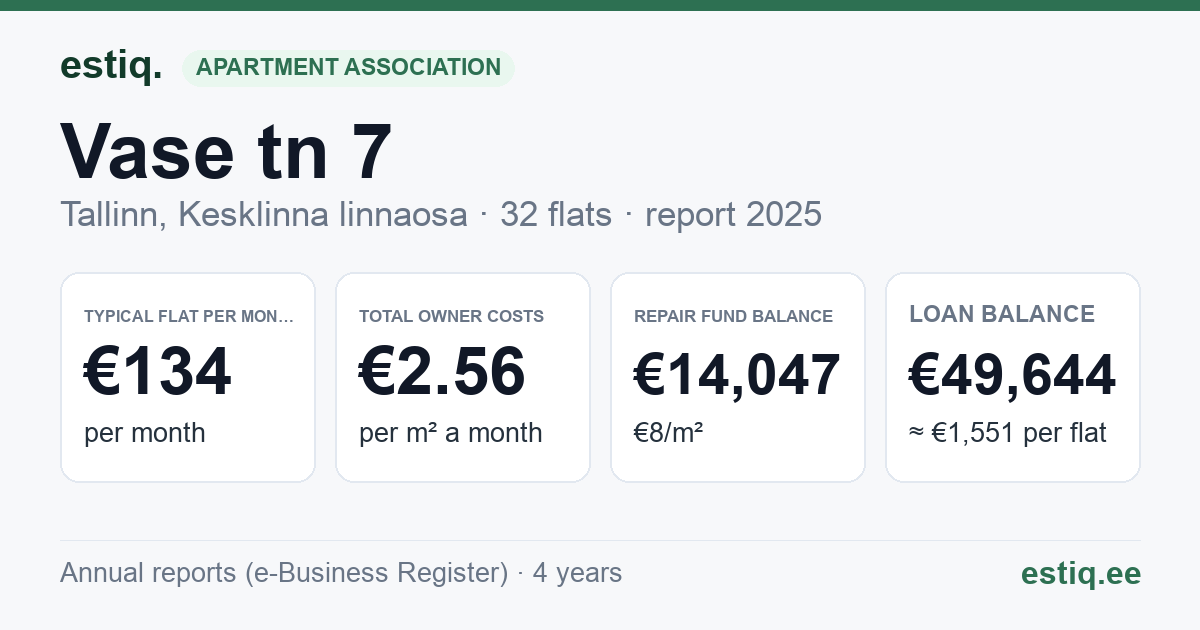
Task: Click the €14,047 value
Action: pos(737,376)
